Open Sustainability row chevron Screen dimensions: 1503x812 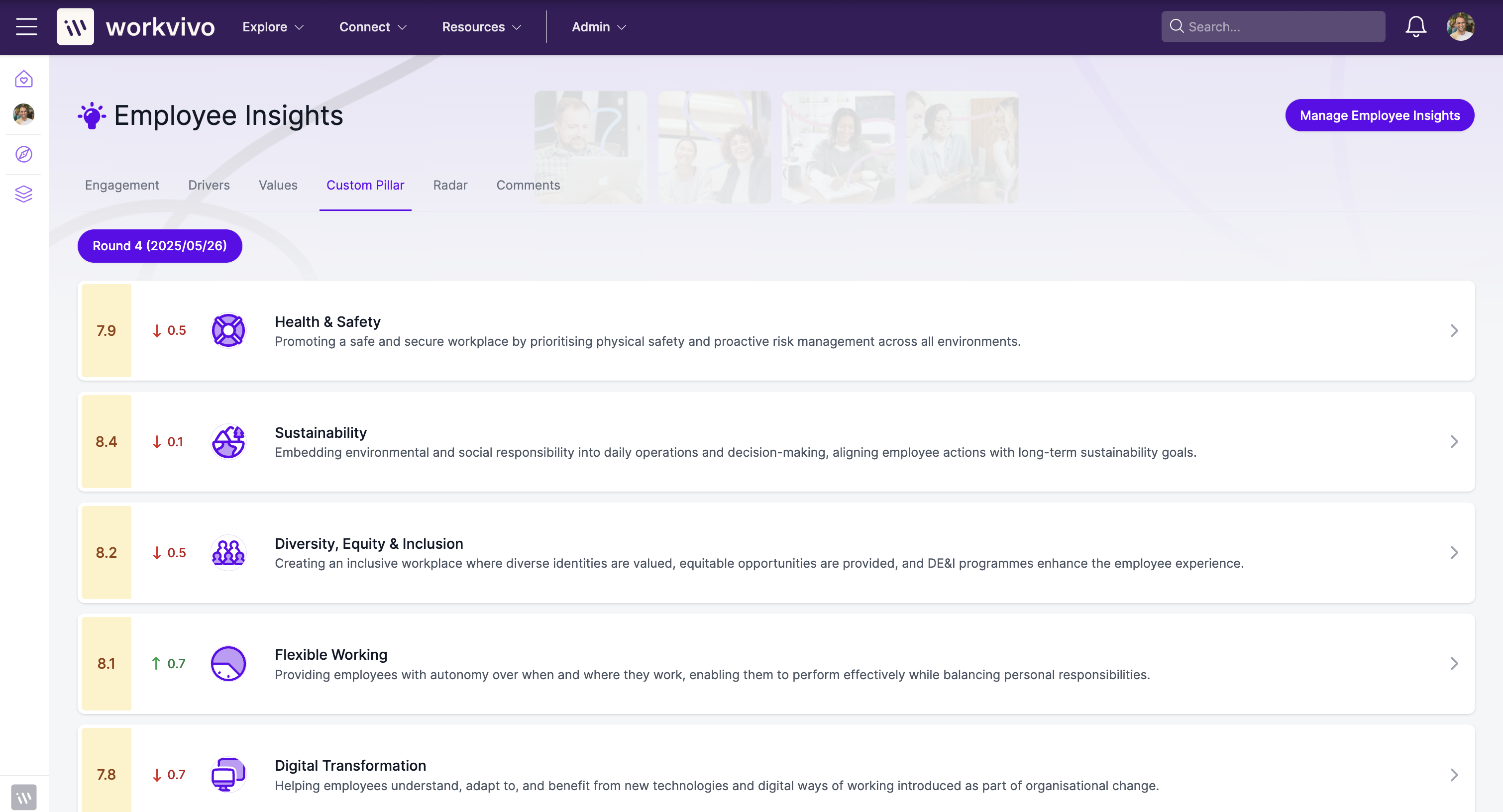1454,442
